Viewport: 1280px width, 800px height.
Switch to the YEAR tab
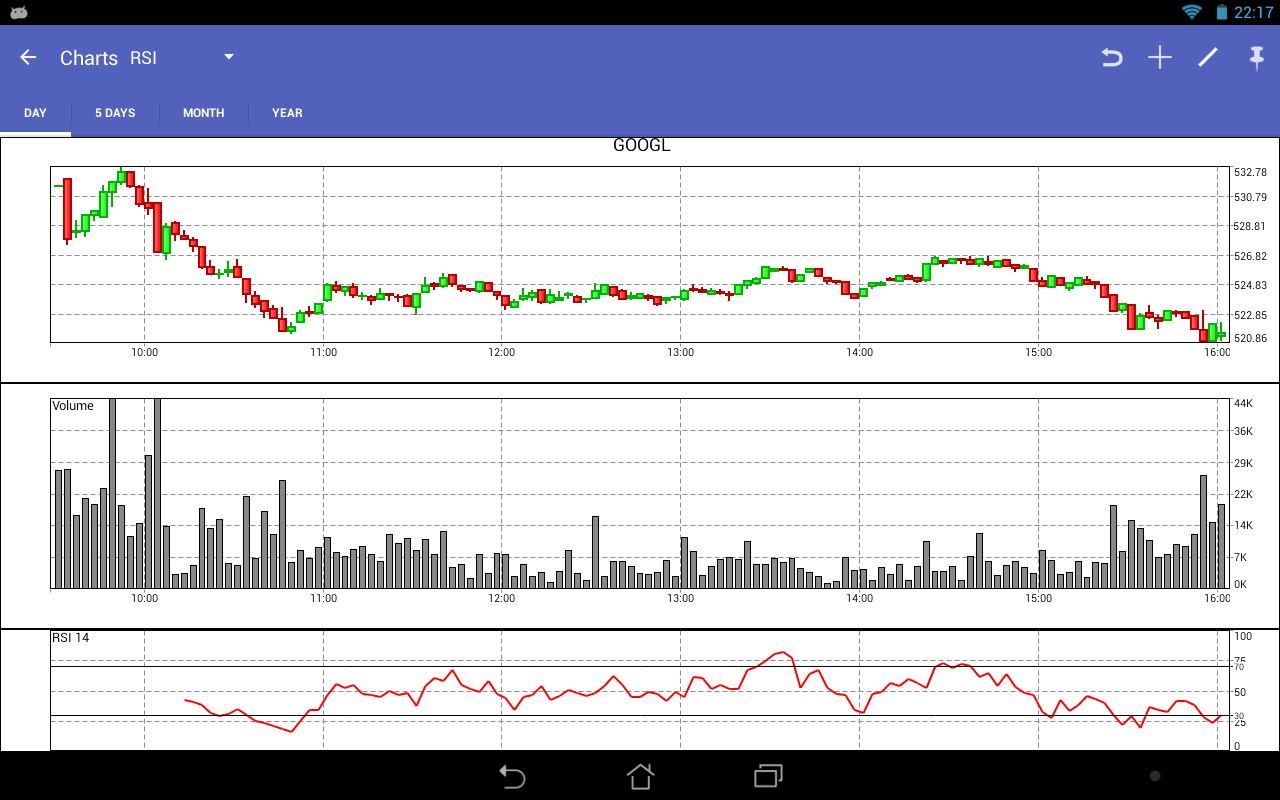pos(287,113)
